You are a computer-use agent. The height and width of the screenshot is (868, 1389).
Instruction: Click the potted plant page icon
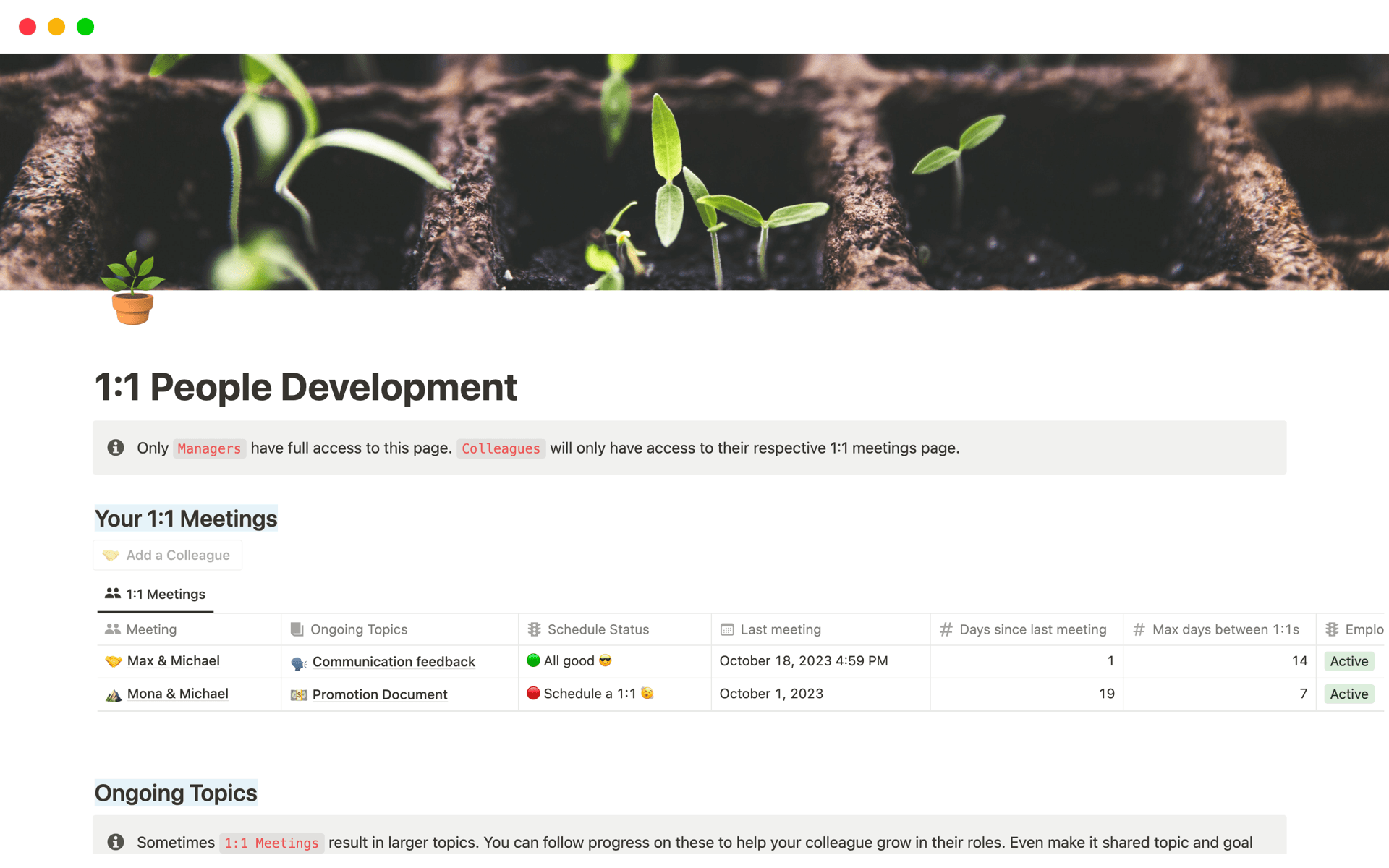132,289
